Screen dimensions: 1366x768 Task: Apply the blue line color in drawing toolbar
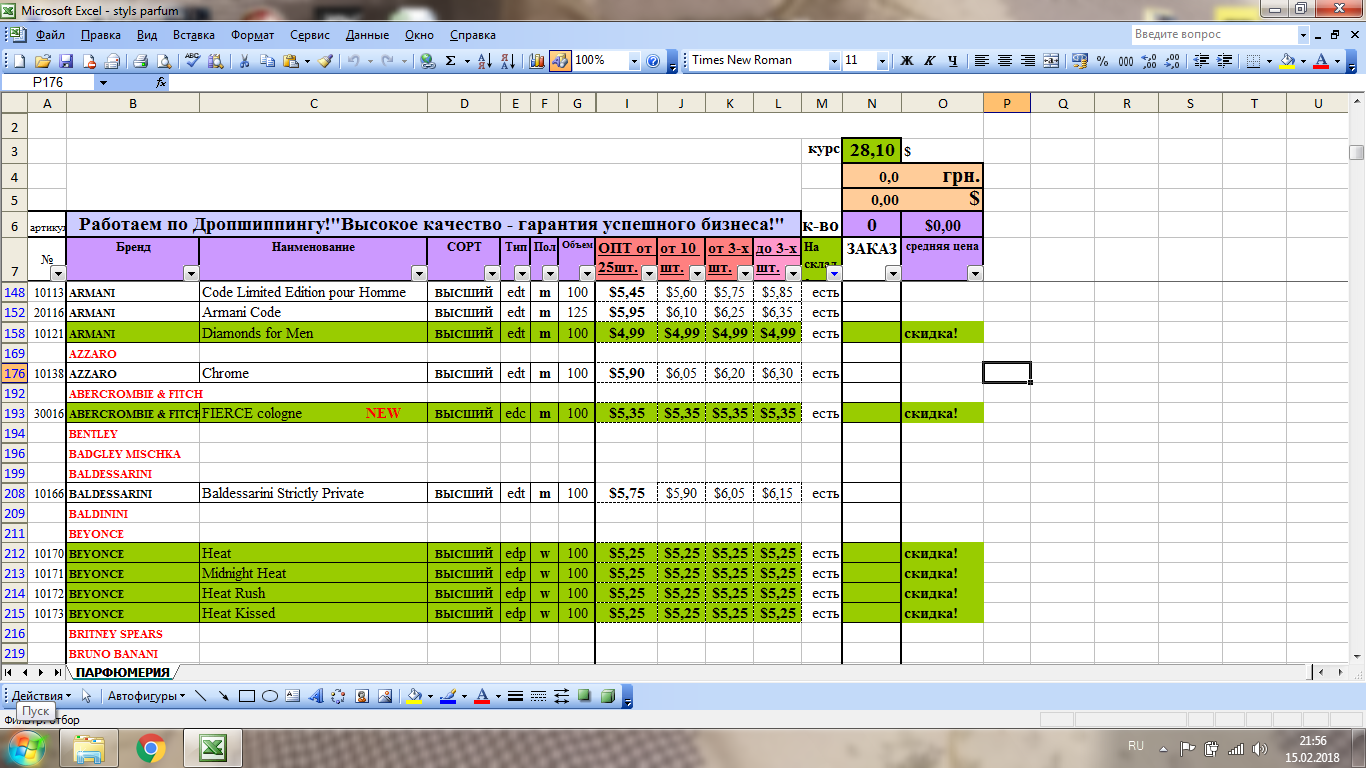coord(447,696)
